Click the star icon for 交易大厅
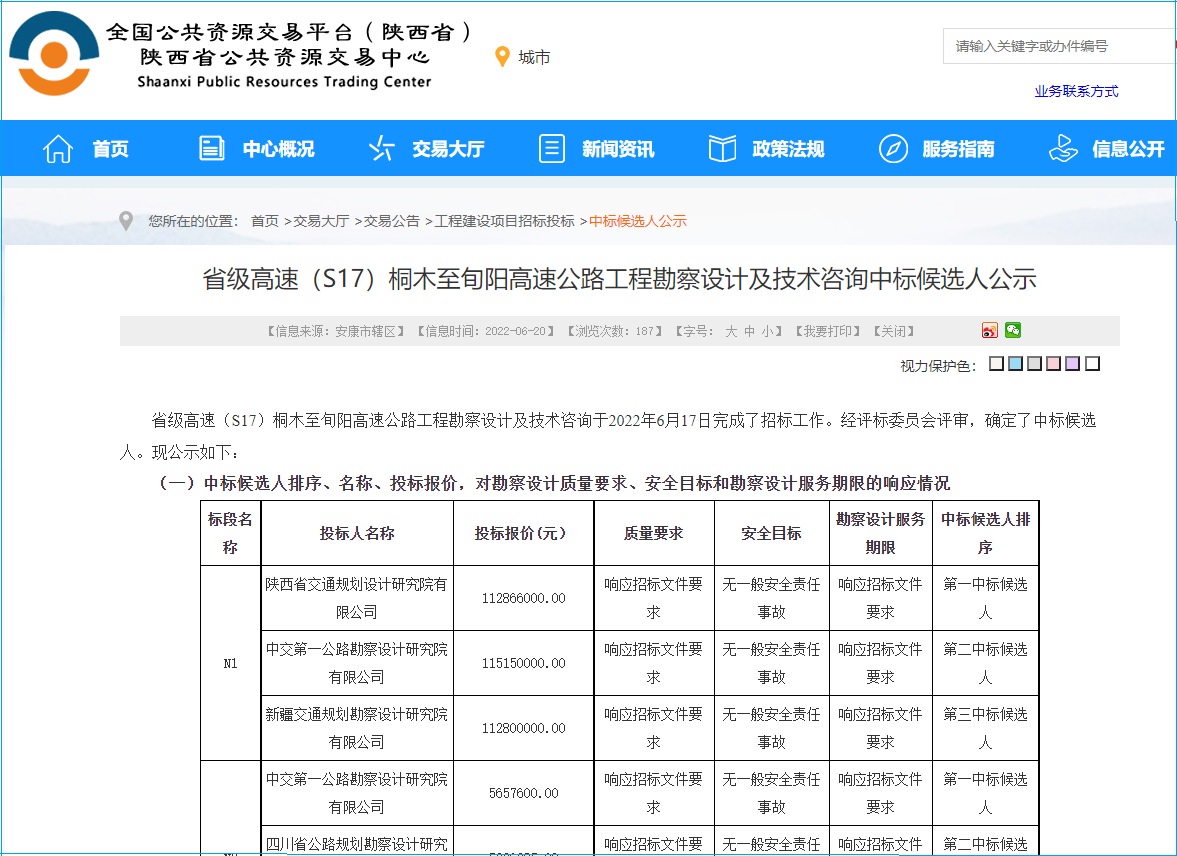Viewport: 1177px width, 856px height. tap(382, 149)
